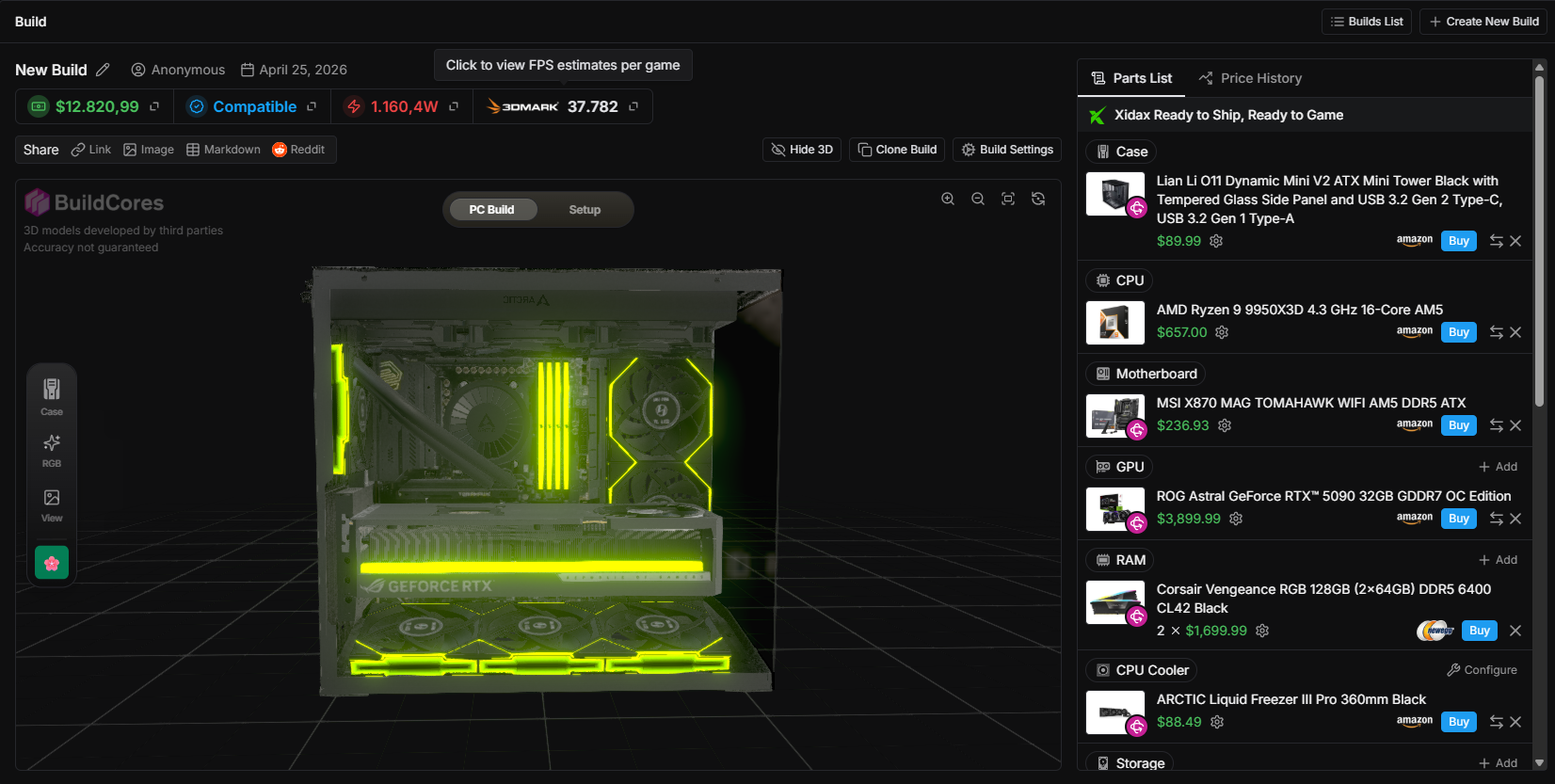1555x784 pixels.
Task: Click the Clone Build button
Action: click(x=897, y=150)
